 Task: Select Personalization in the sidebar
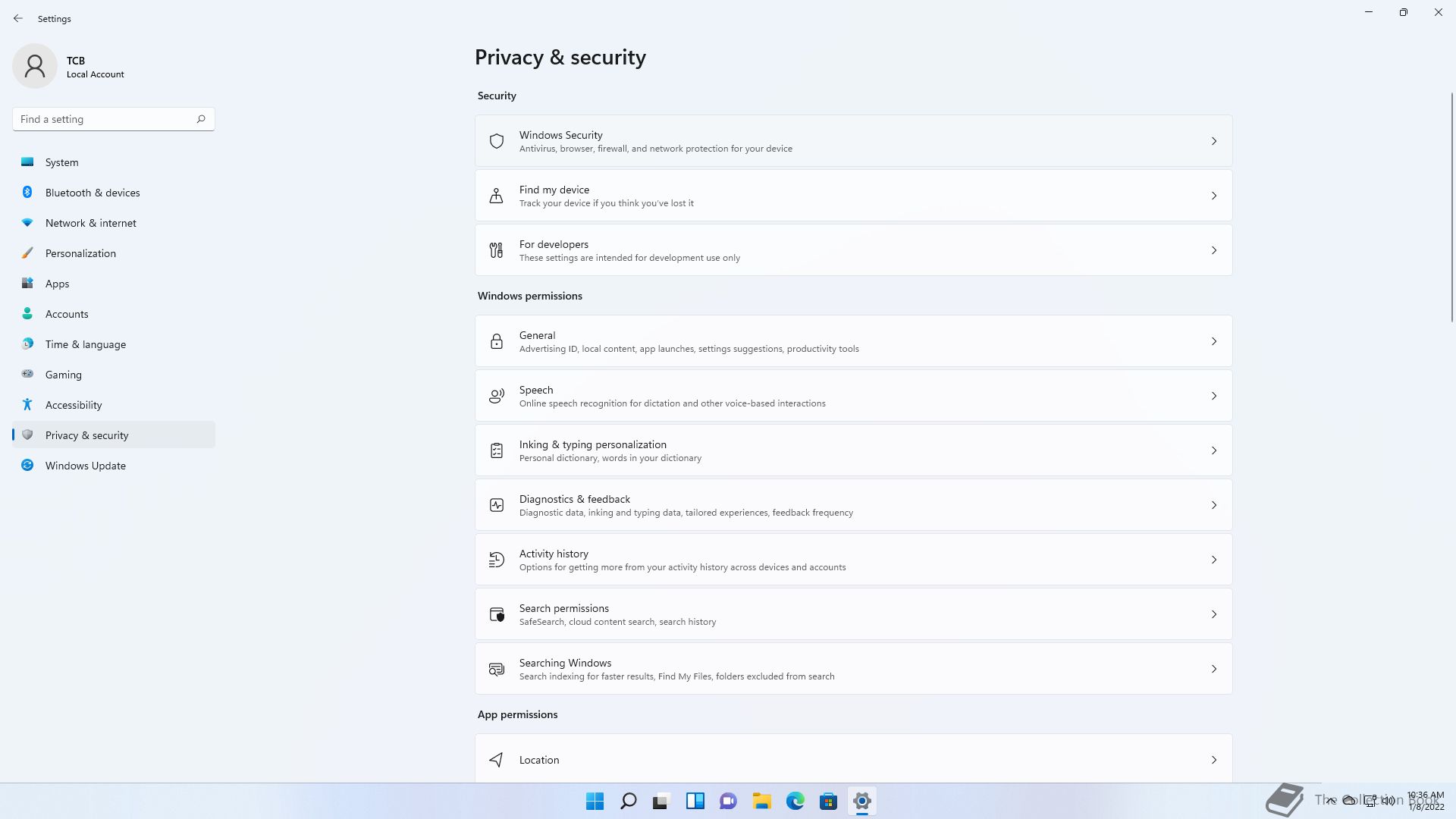[80, 253]
